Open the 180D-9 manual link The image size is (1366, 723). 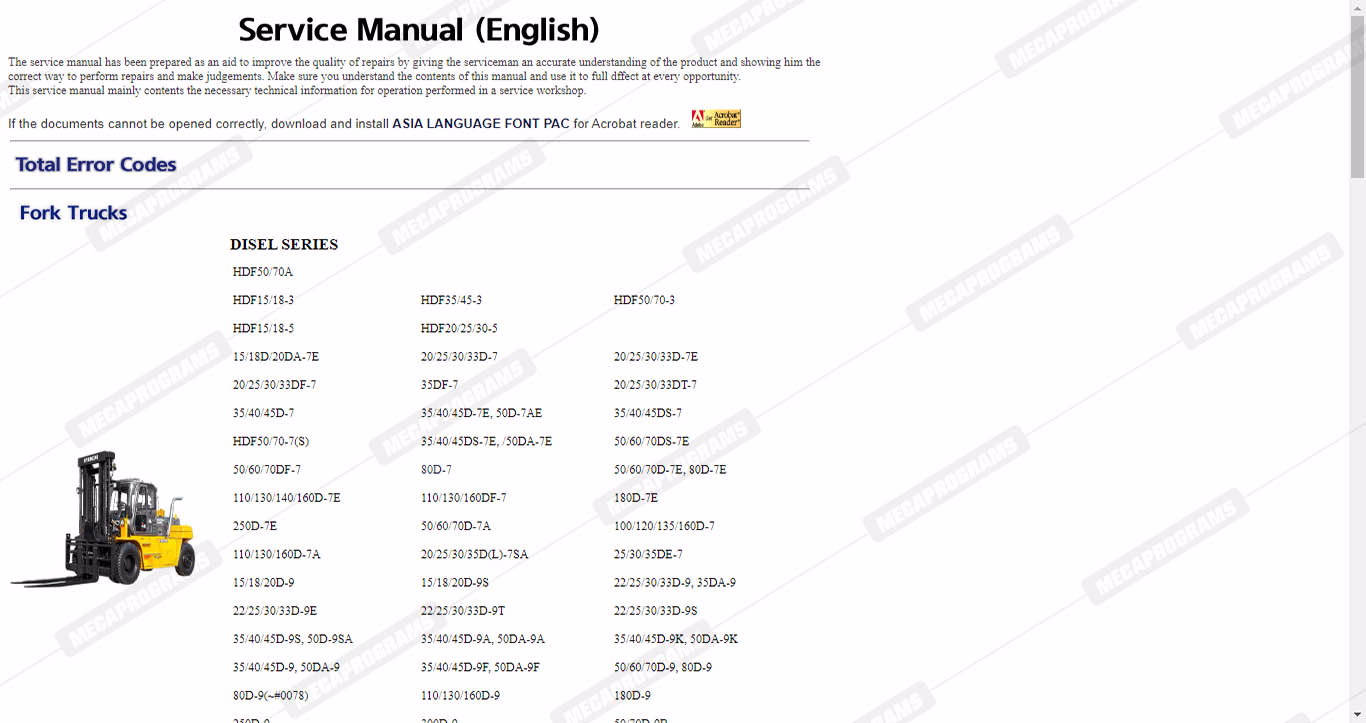(632, 696)
